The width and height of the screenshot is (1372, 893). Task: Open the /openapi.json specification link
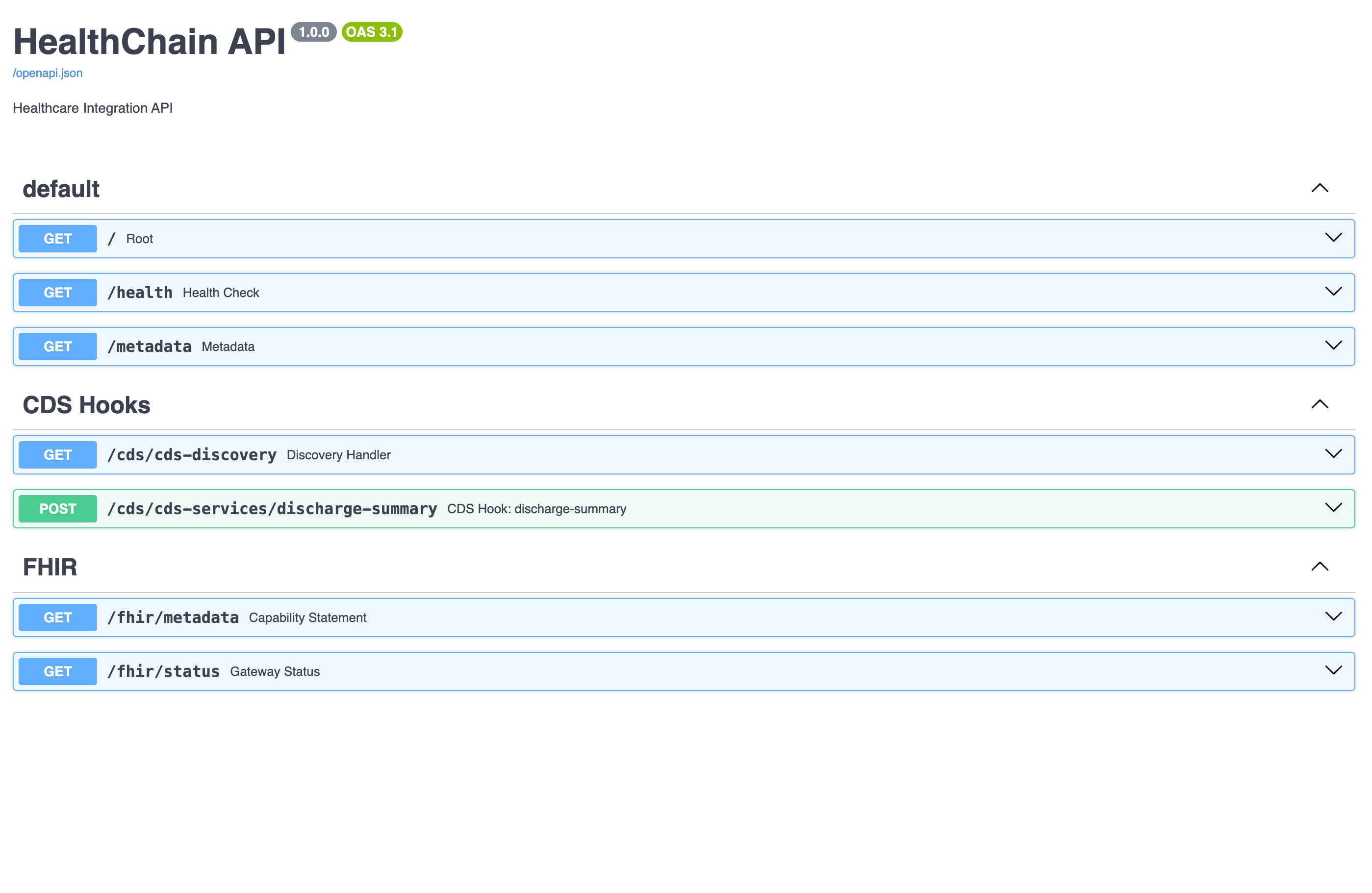[x=47, y=73]
